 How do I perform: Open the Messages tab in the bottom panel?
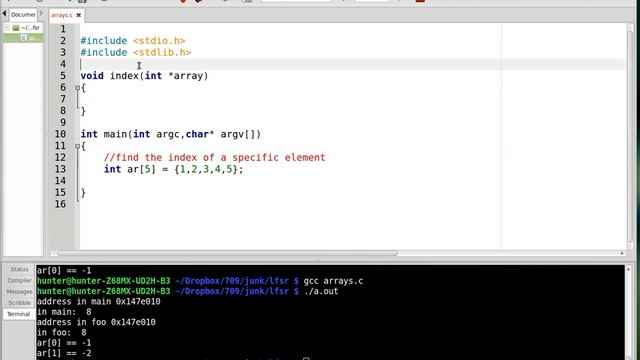click(19, 291)
